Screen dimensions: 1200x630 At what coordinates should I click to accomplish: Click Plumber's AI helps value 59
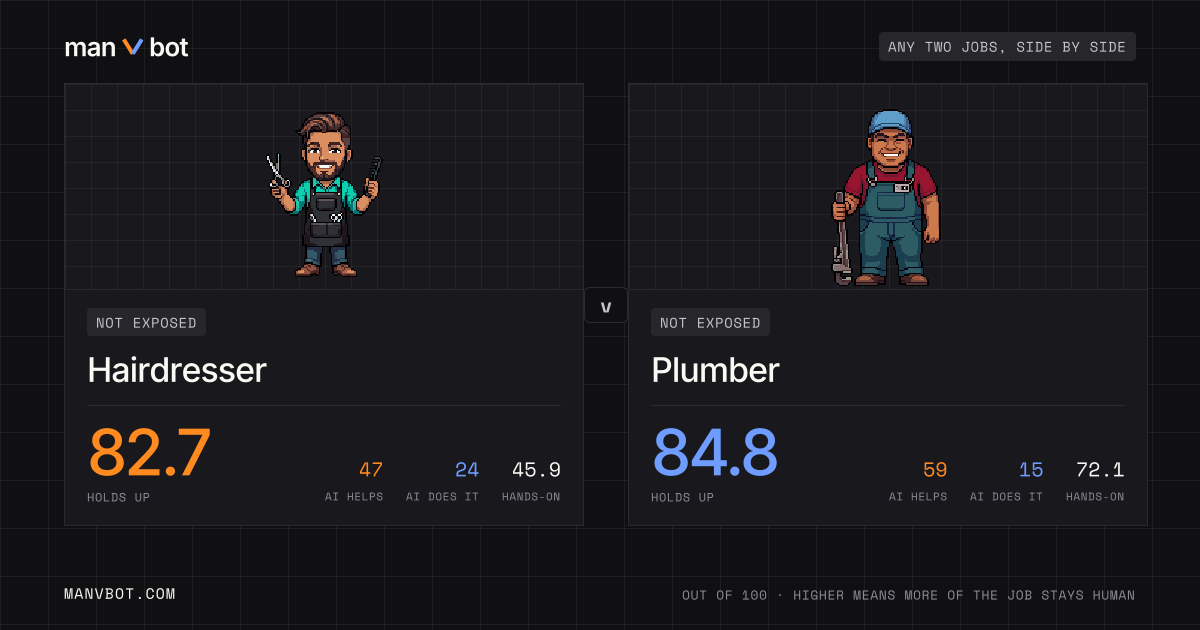pyautogui.click(x=935, y=470)
